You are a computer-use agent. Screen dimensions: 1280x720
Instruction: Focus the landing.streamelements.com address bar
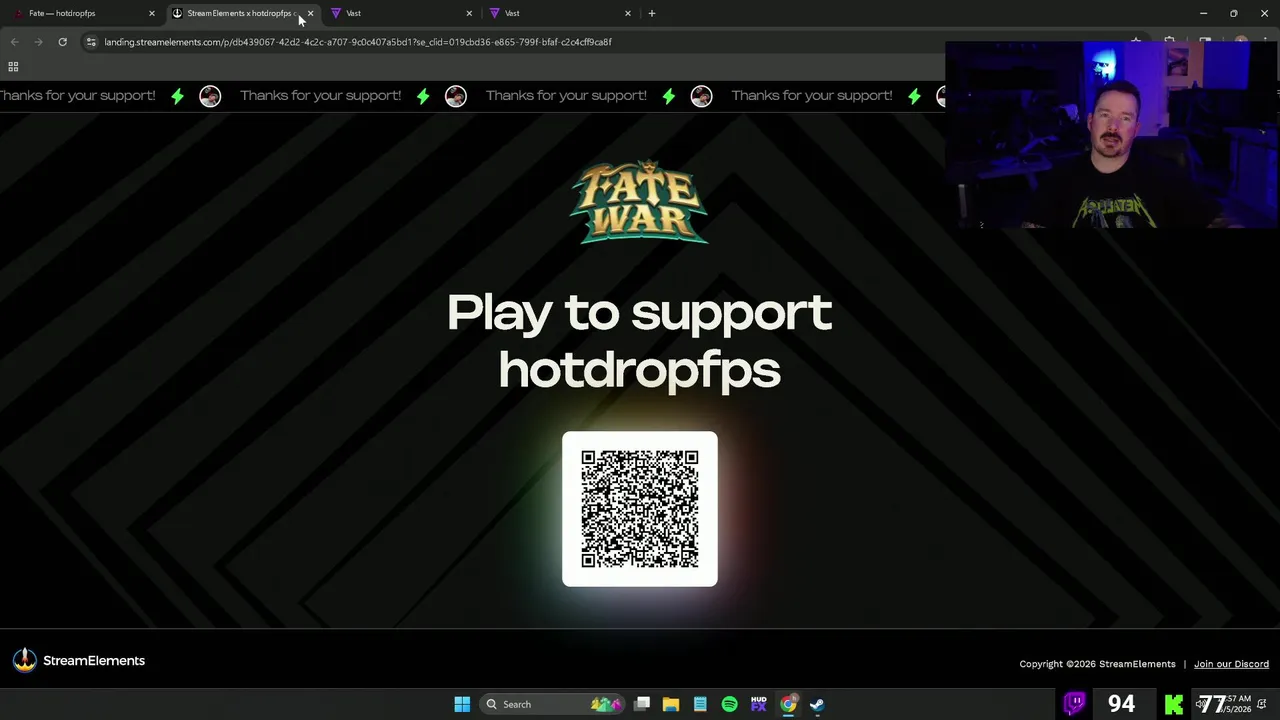358,42
